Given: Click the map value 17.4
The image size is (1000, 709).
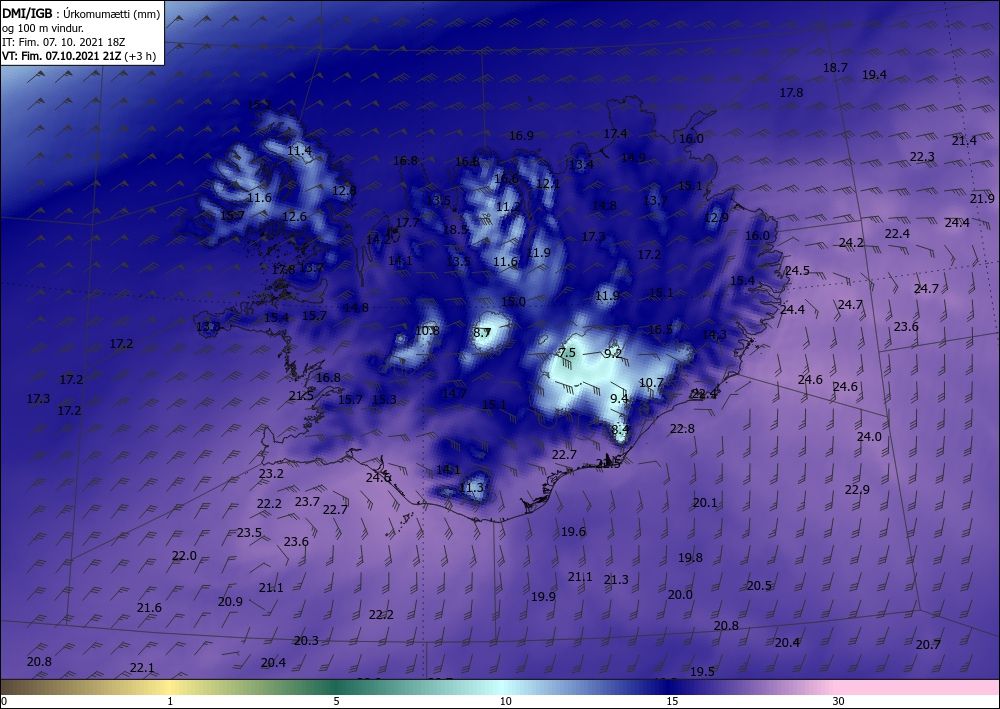Looking at the screenshot, I should point(615,134).
